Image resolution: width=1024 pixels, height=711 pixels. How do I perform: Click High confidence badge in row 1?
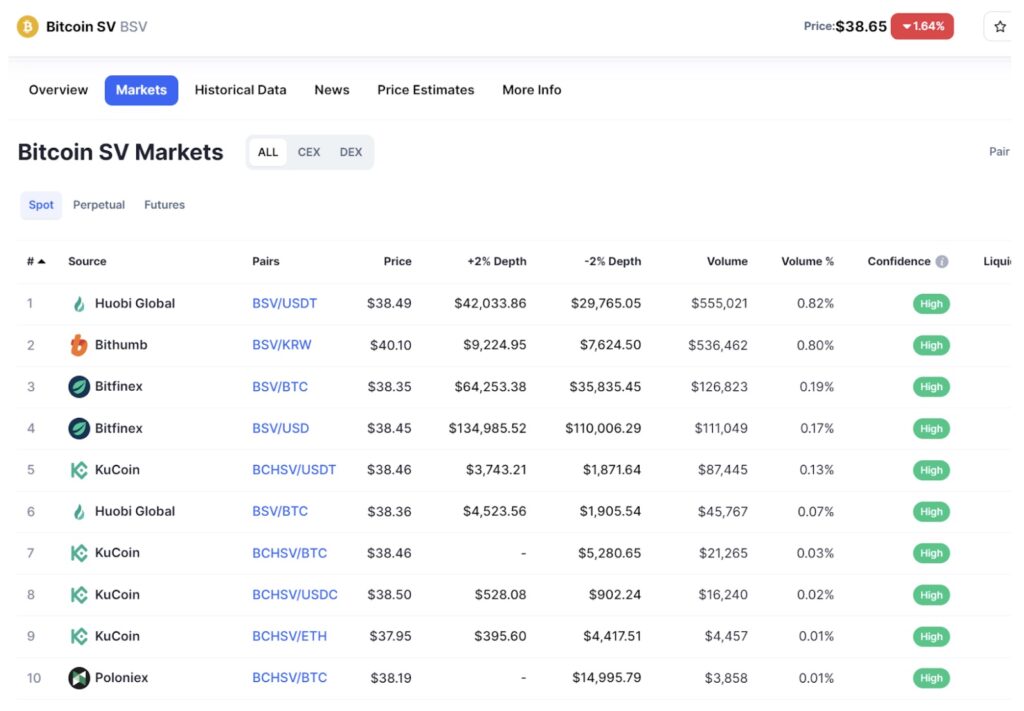pos(931,304)
